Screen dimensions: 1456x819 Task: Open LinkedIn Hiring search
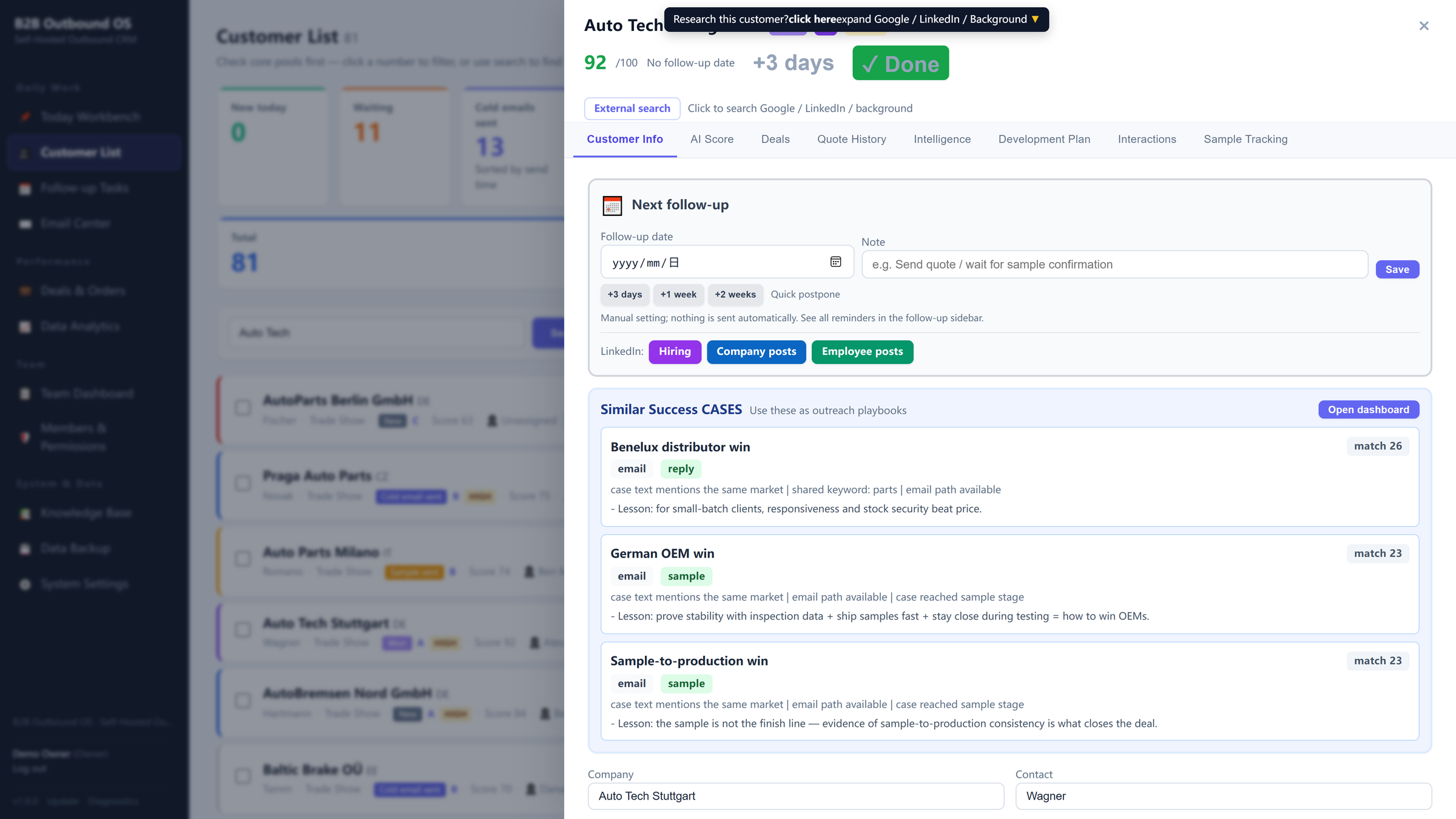[675, 352]
